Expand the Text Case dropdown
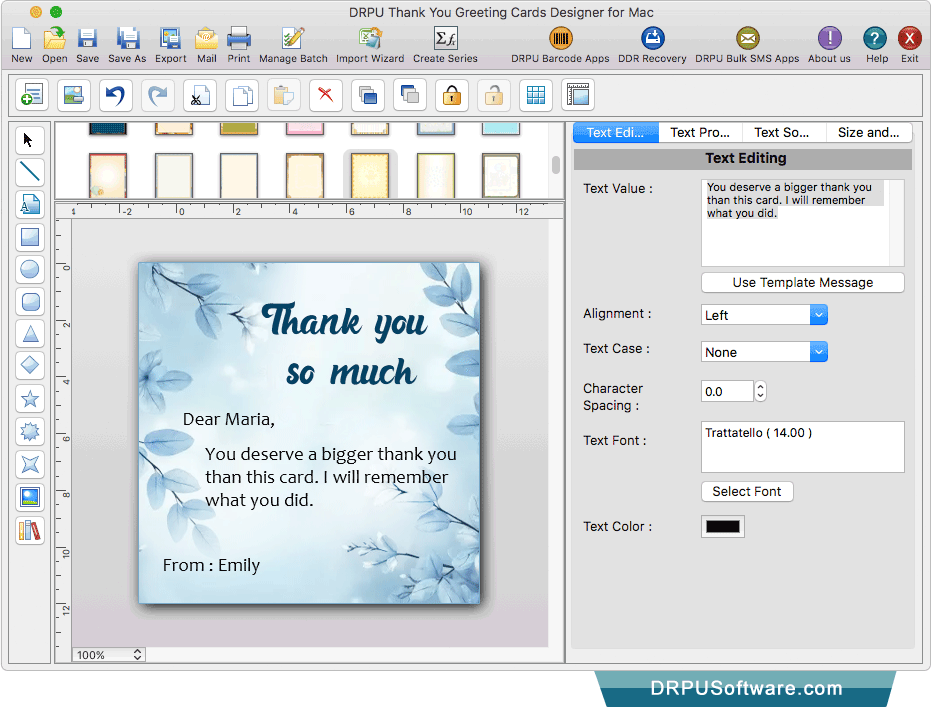This screenshot has height=707, width=931. click(x=764, y=352)
